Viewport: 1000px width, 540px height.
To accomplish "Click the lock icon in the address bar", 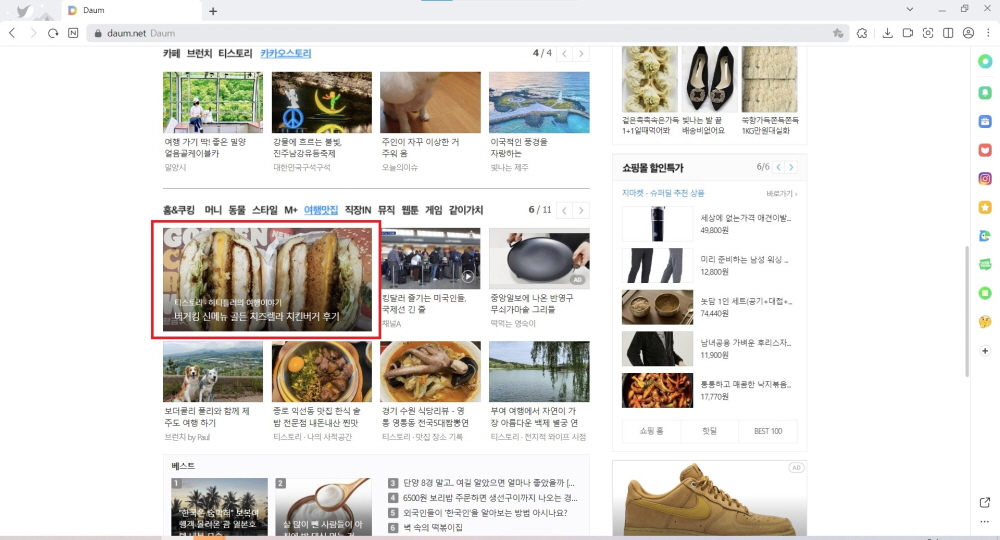I will pos(98,33).
